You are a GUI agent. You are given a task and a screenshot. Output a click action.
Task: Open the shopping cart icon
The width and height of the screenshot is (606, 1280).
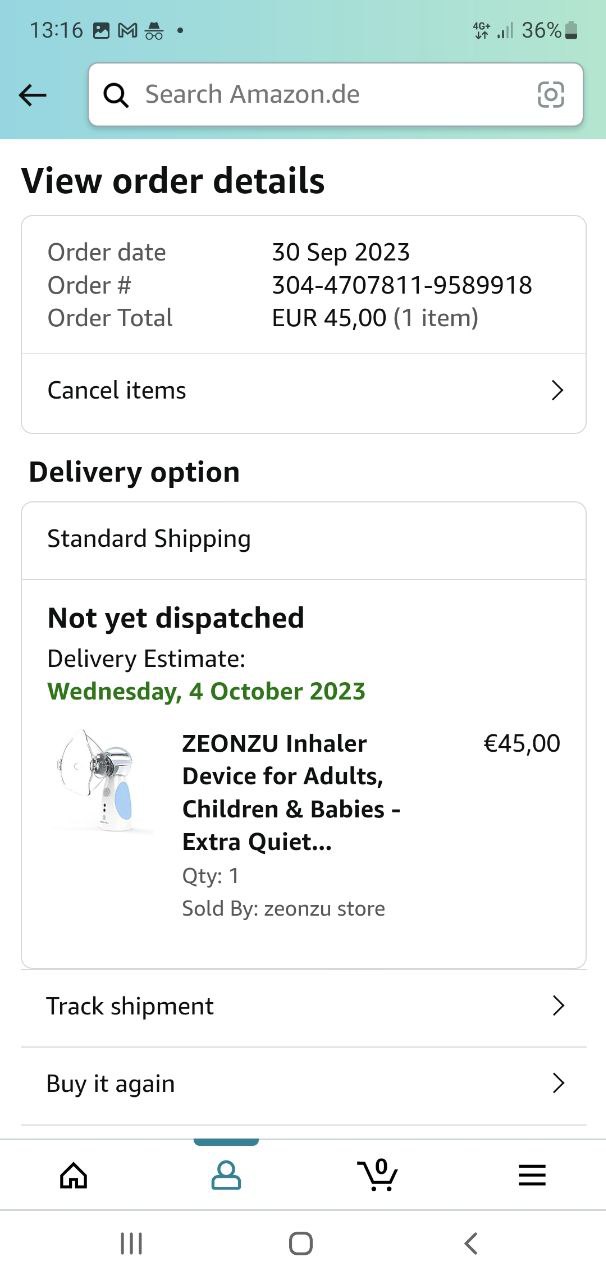click(x=377, y=1174)
